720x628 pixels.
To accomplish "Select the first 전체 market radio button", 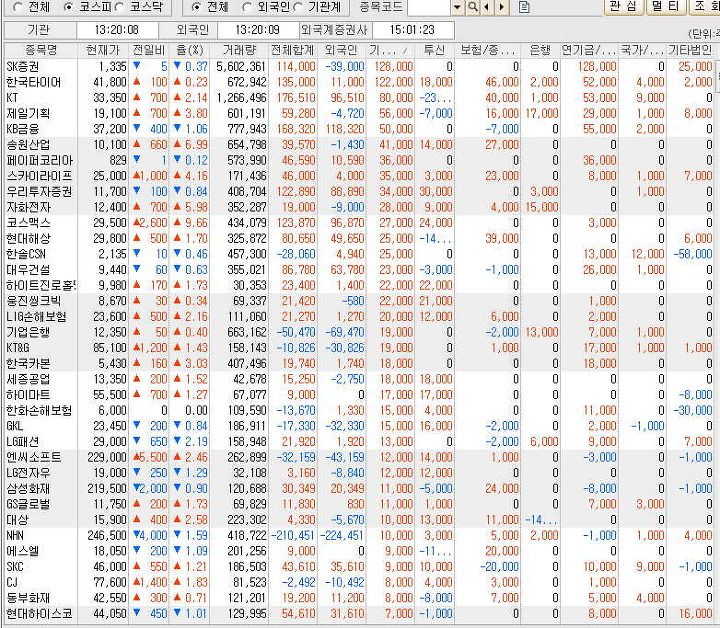I will (18, 7).
